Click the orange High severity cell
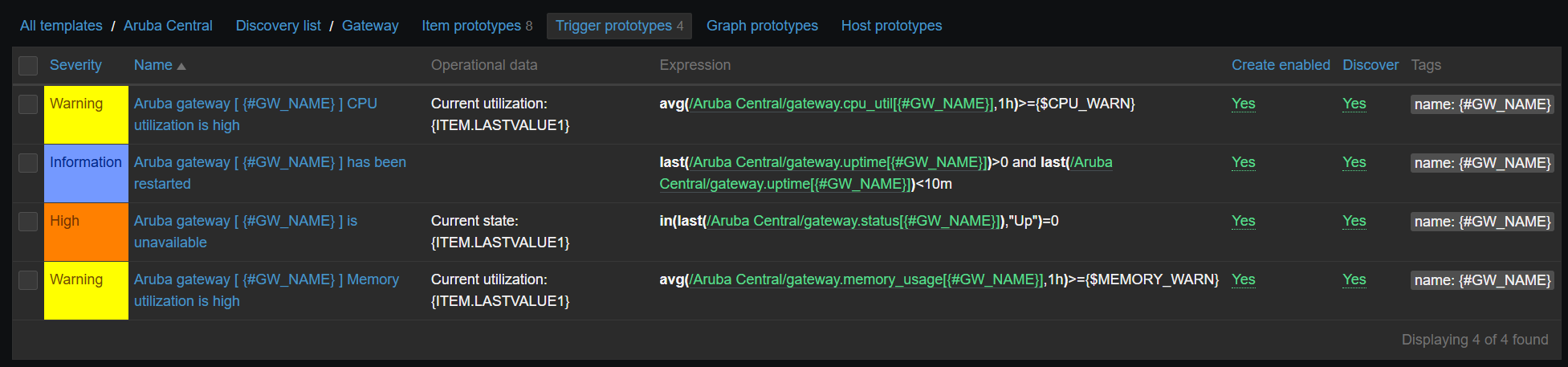 pos(86,232)
